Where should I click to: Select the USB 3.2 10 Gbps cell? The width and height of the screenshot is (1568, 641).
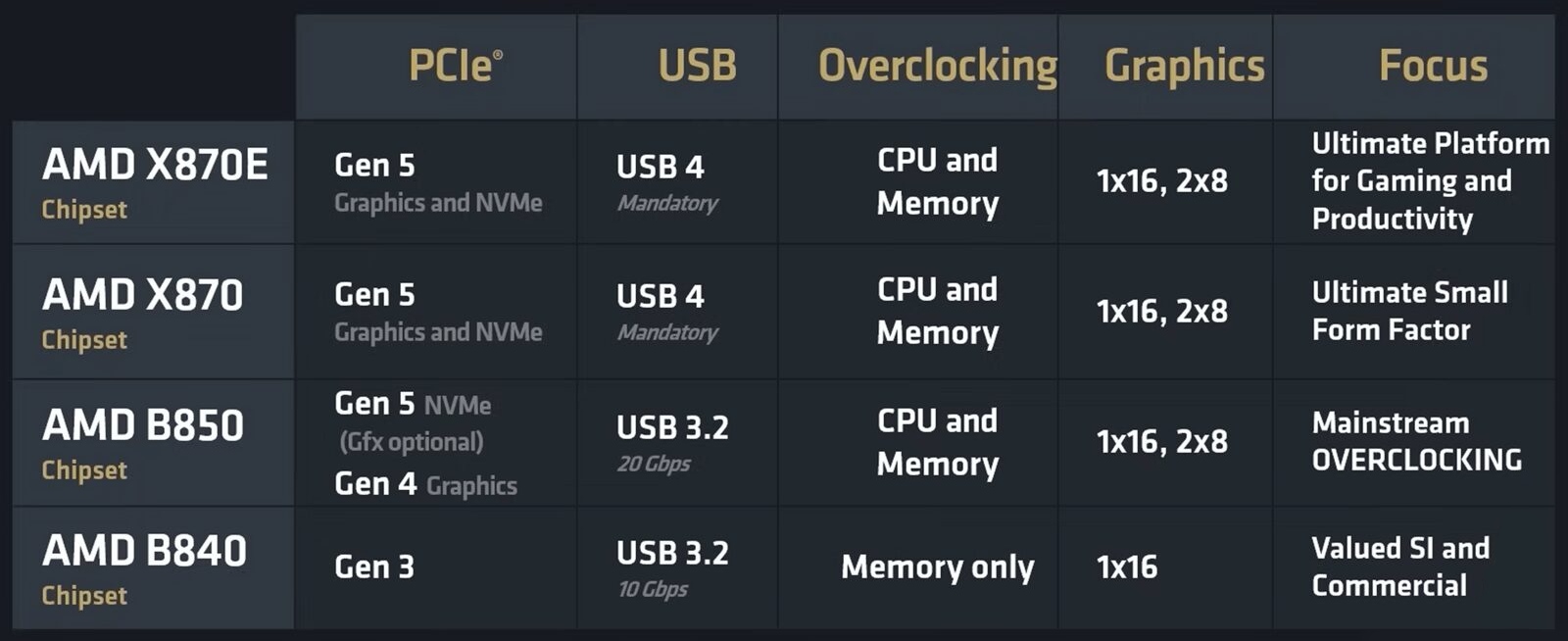click(672, 568)
